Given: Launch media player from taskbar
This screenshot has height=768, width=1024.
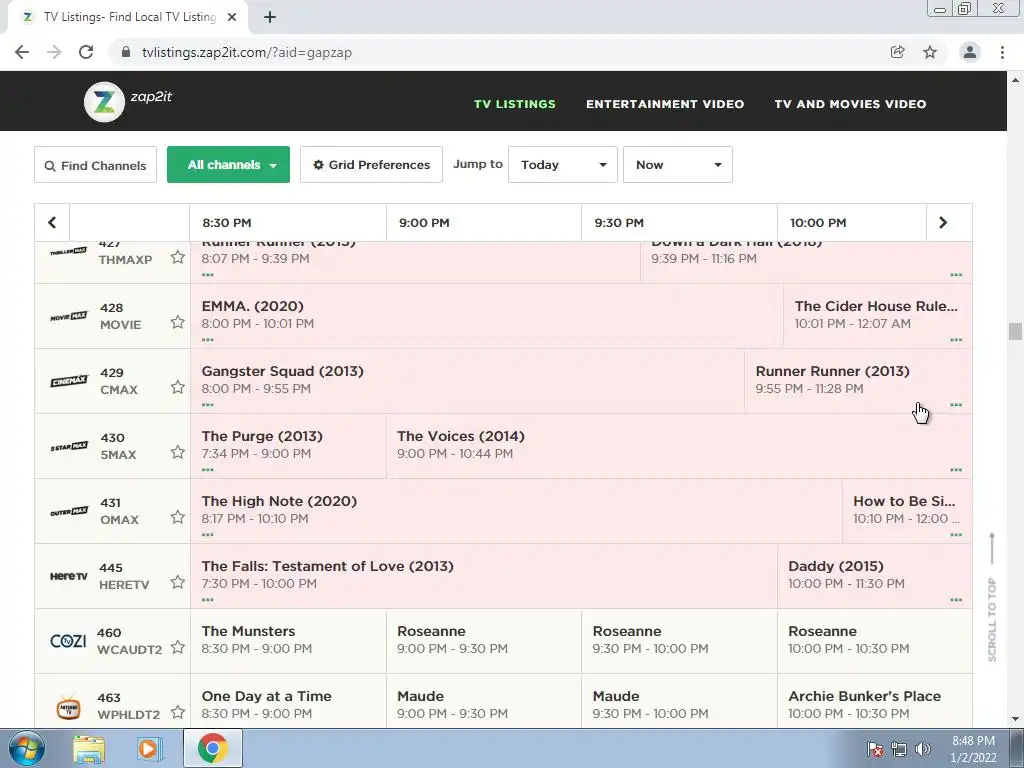Looking at the screenshot, I should tap(150, 749).
